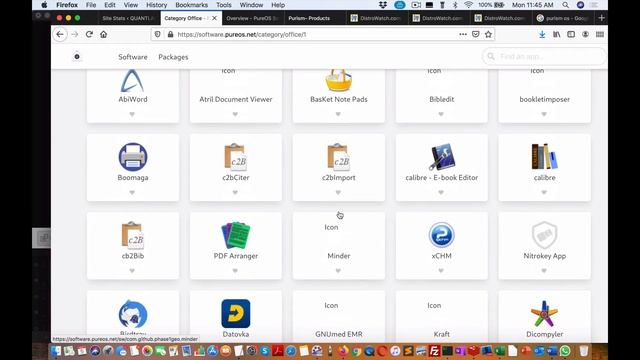The height and width of the screenshot is (360, 640).
Task: Reload the page
Action: [x=89, y=35]
